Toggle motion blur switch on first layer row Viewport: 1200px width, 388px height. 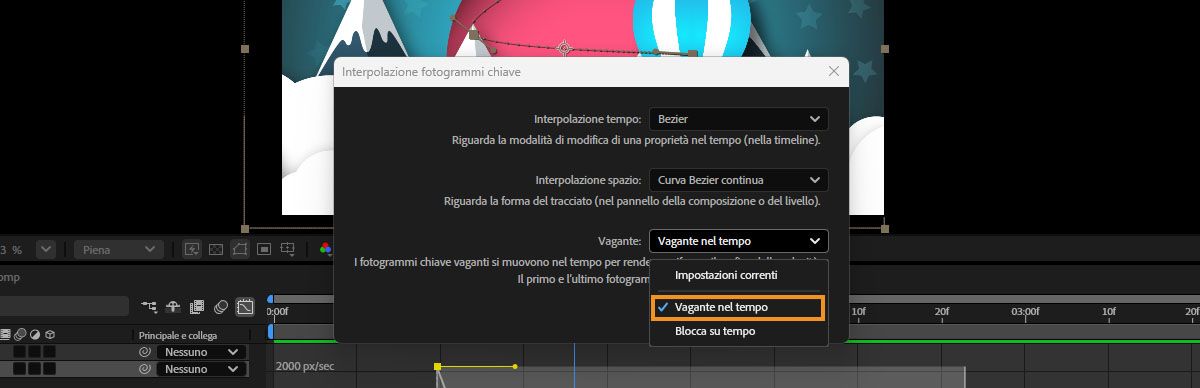point(19,352)
